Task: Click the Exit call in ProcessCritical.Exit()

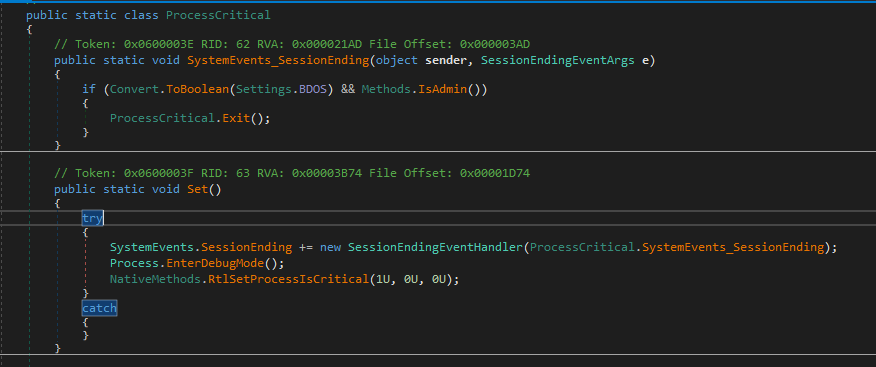Action: (236, 118)
